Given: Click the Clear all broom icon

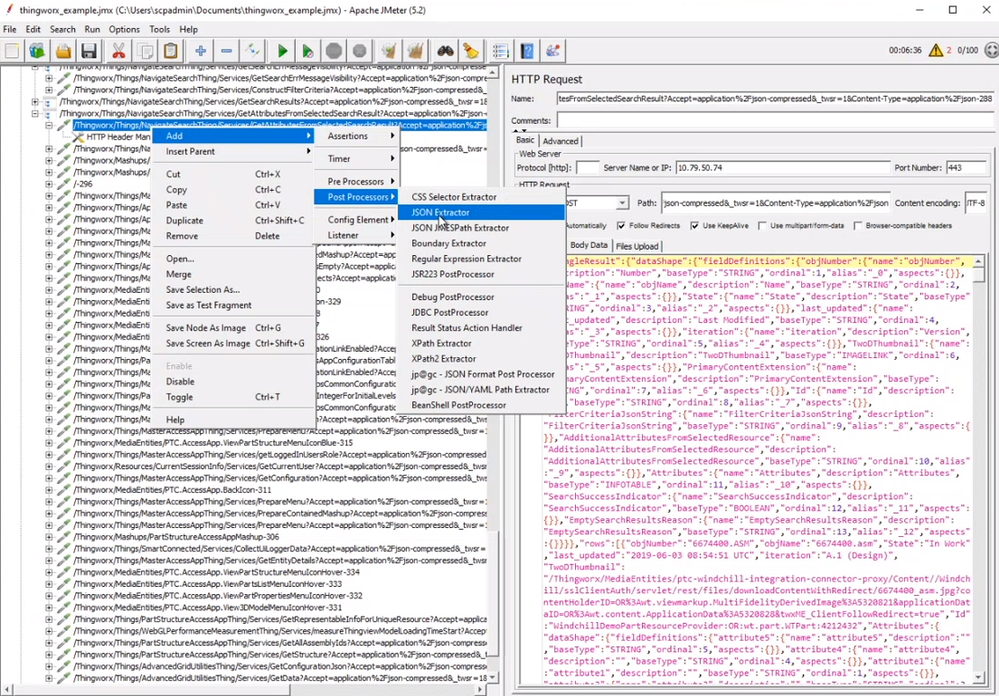Looking at the screenshot, I should tap(415, 50).
